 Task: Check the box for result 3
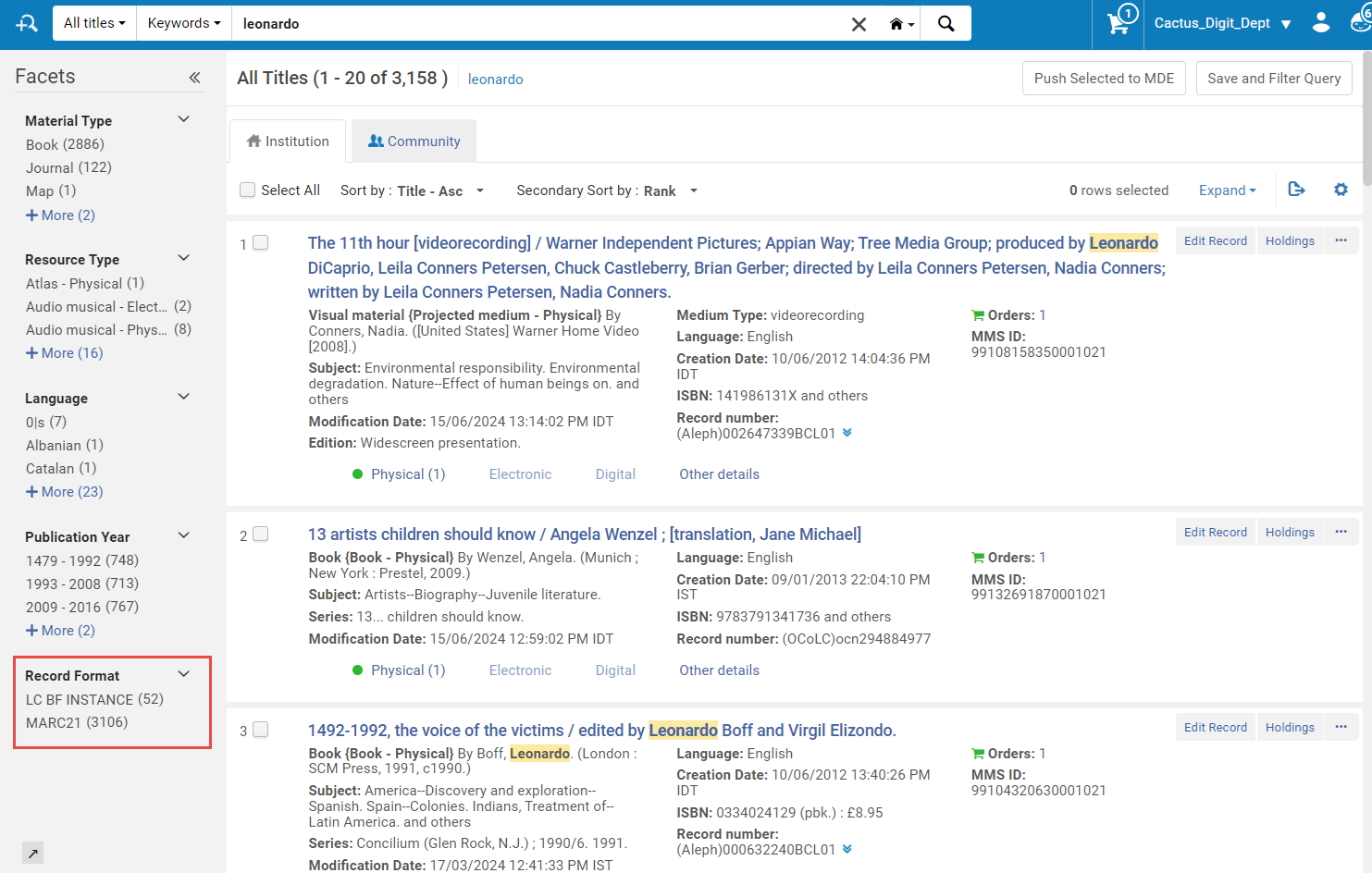261,729
